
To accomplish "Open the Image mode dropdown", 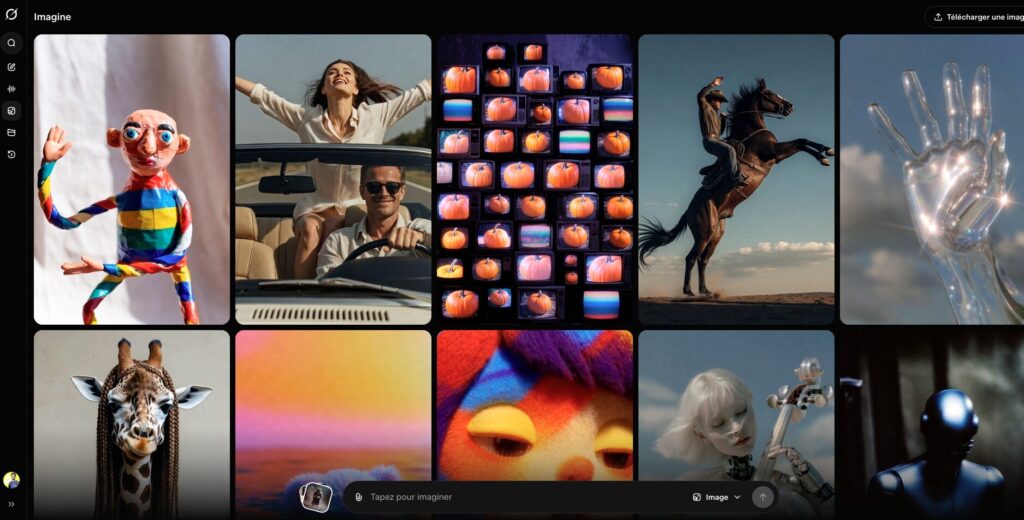I will [x=716, y=497].
